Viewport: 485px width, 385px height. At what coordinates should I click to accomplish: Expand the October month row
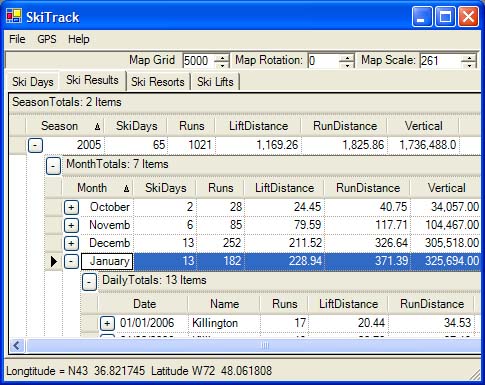(x=71, y=207)
